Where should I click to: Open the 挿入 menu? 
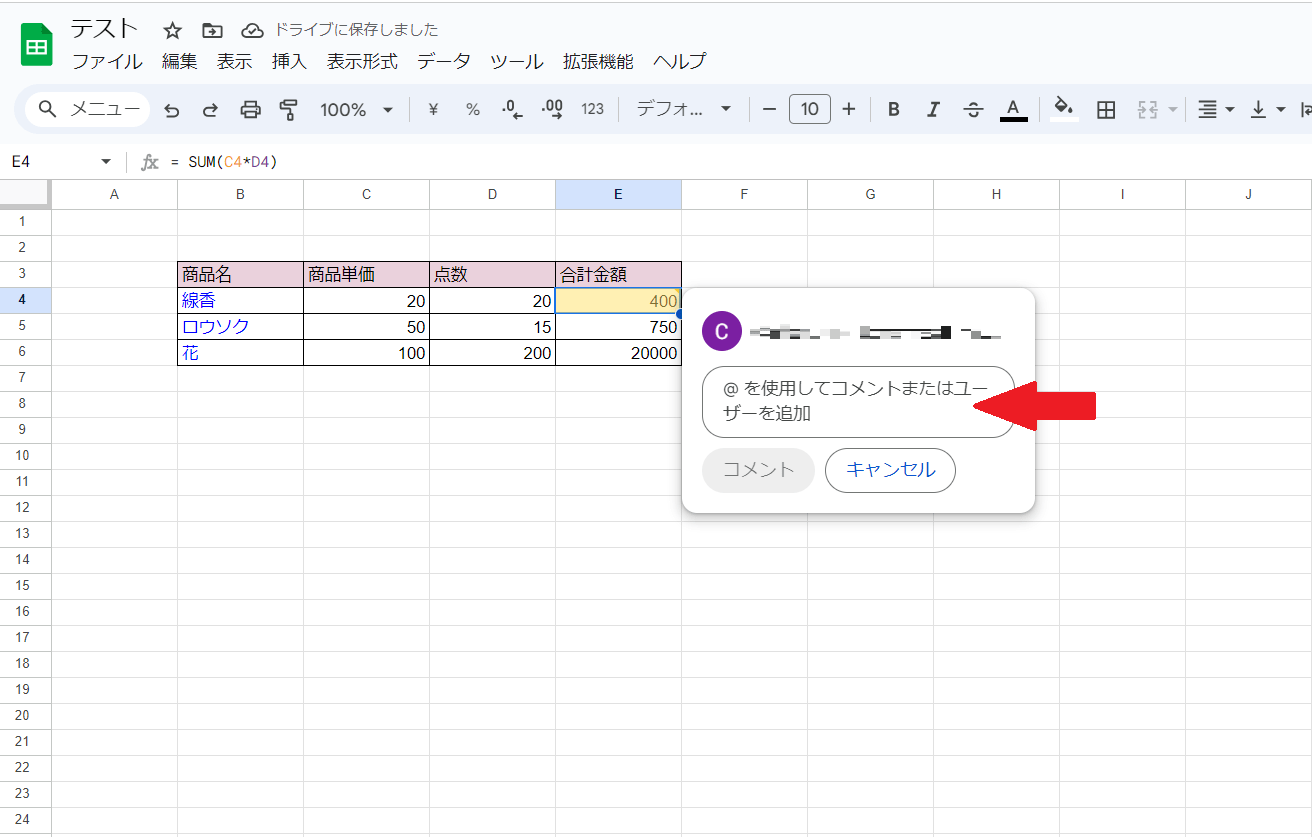tap(289, 62)
